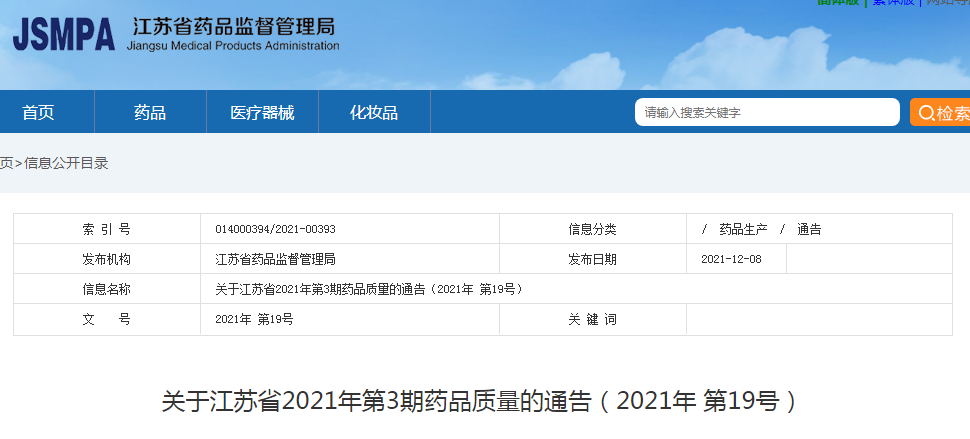This screenshot has width=970, height=439.
Task: Select document number value 2021年 第19号
Action: pyautogui.click(x=254, y=320)
